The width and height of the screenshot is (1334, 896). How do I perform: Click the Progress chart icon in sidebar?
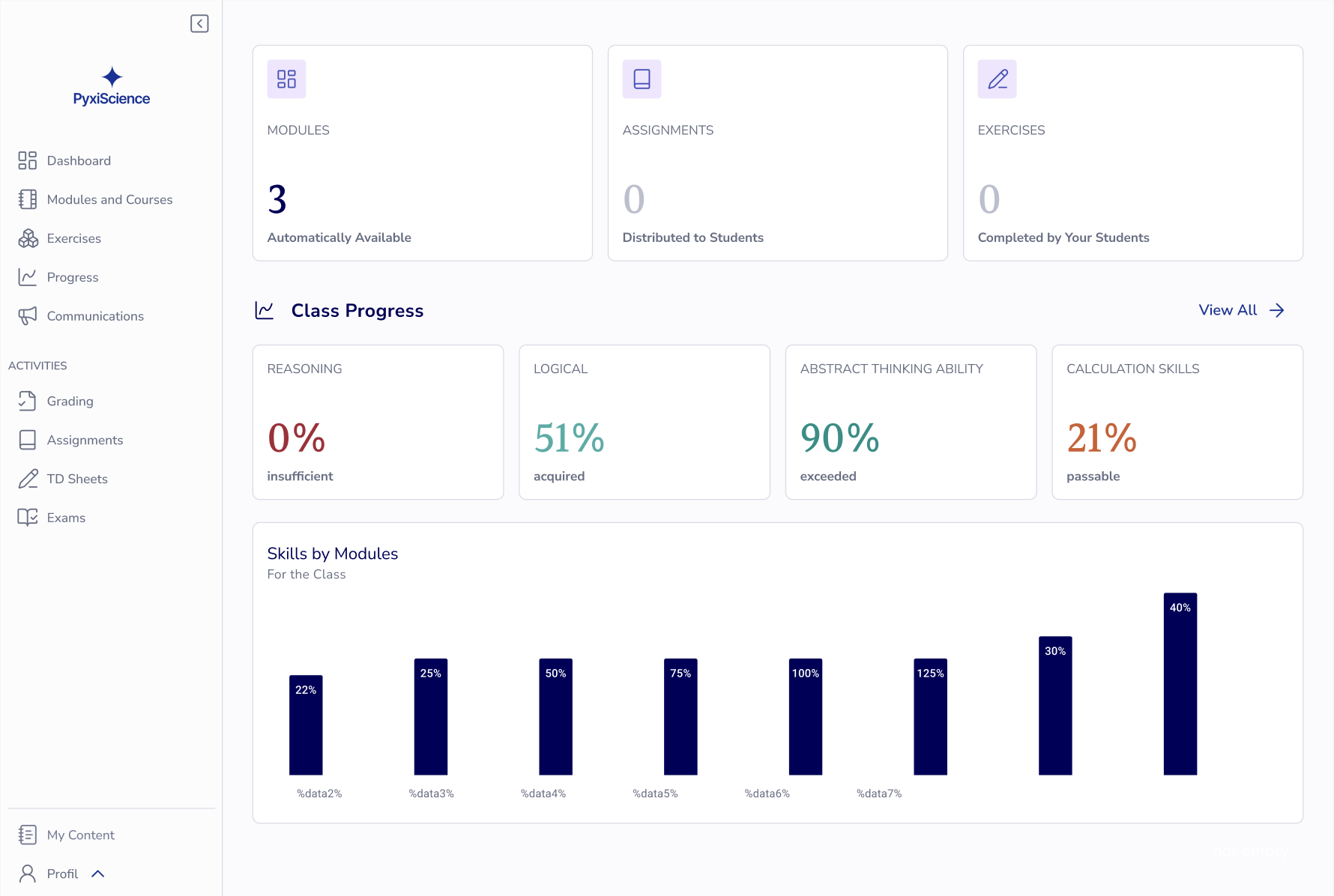[28, 277]
